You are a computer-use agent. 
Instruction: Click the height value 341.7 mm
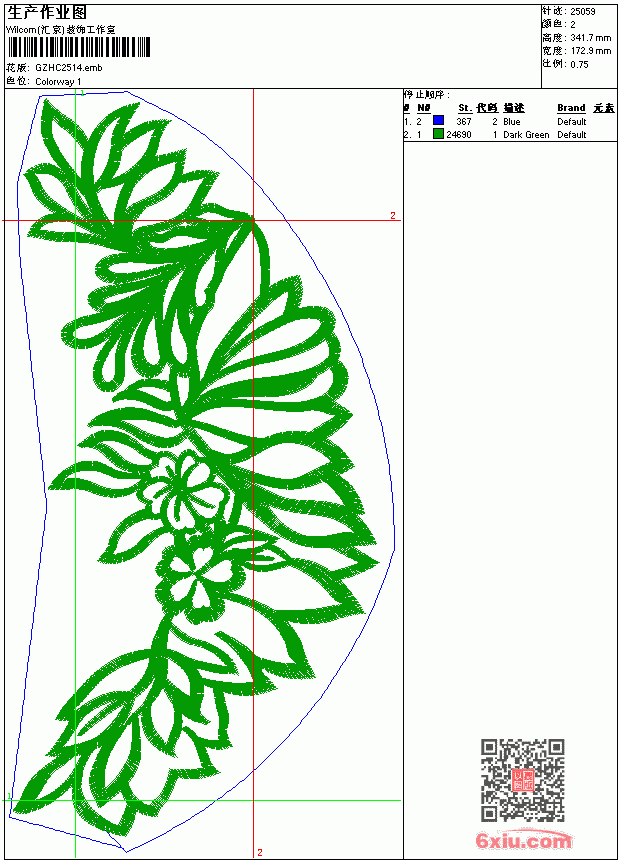click(x=590, y=38)
